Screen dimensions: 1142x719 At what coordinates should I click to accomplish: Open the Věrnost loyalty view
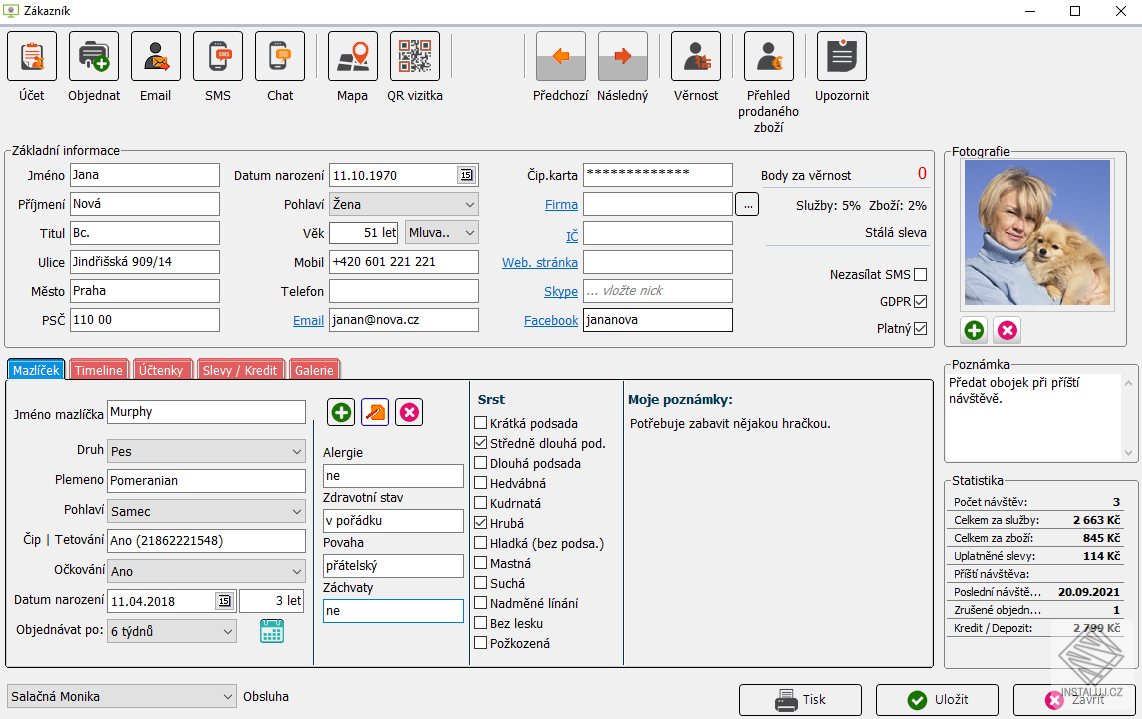tap(696, 65)
